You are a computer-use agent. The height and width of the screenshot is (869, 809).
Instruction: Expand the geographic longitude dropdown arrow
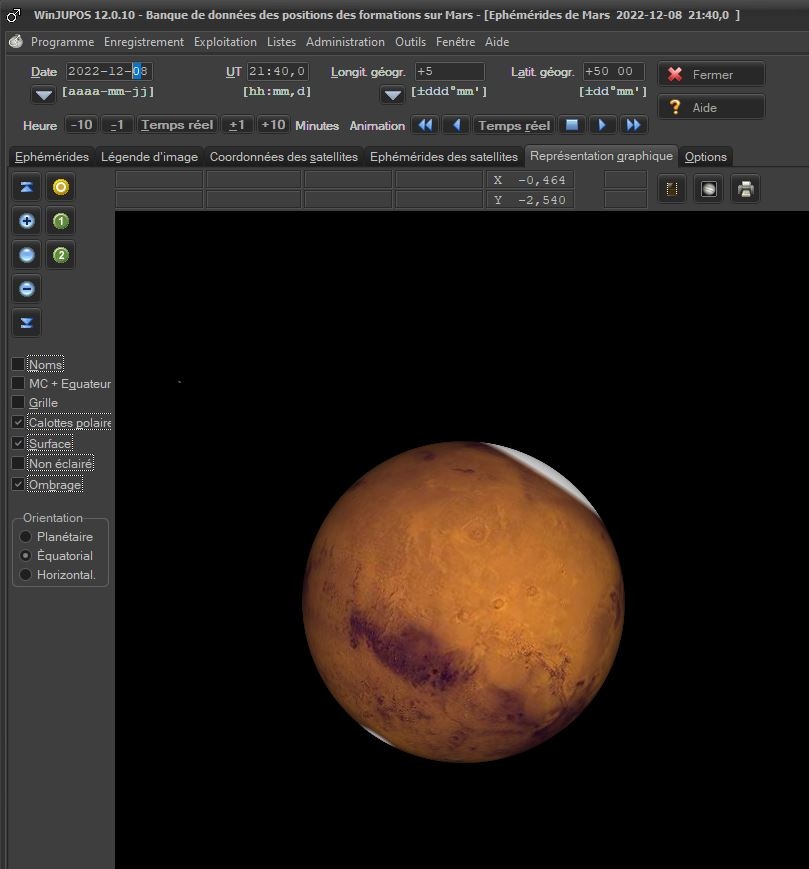click(392, 95)
